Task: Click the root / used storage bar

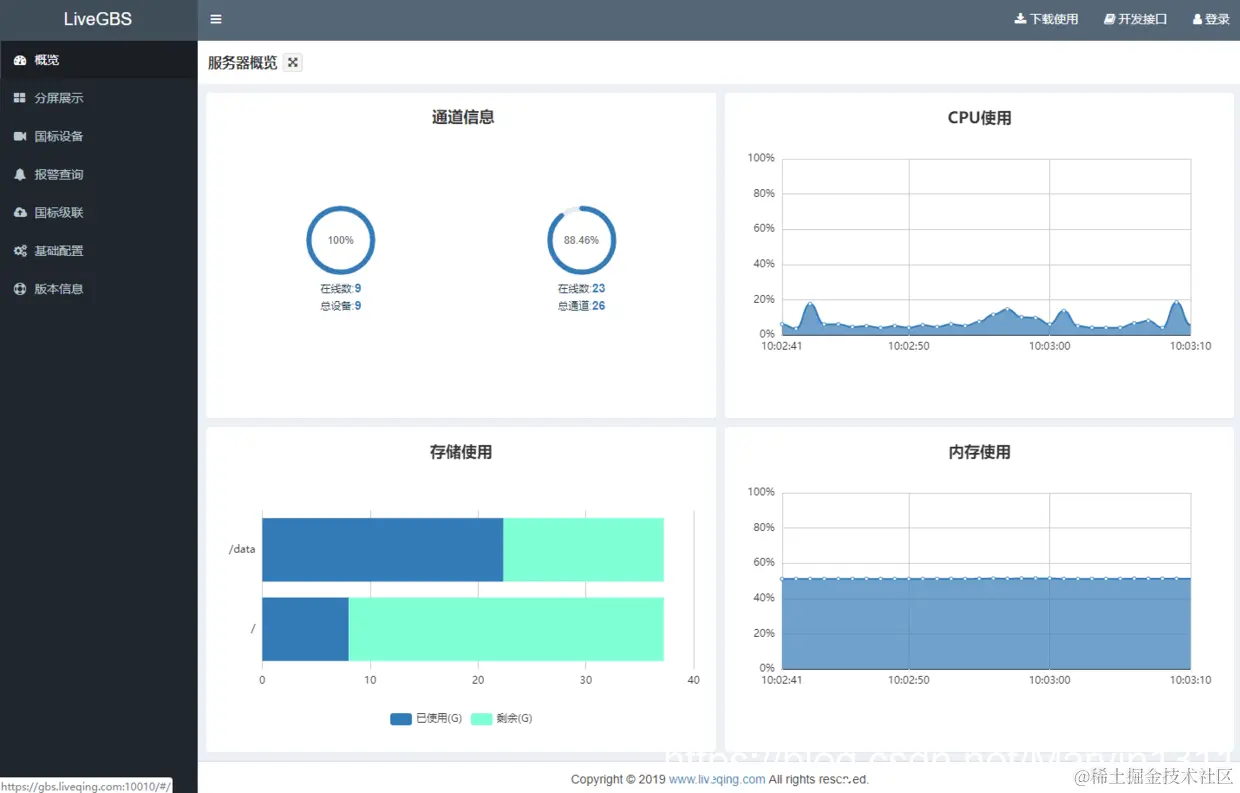Action: [305, 629]
